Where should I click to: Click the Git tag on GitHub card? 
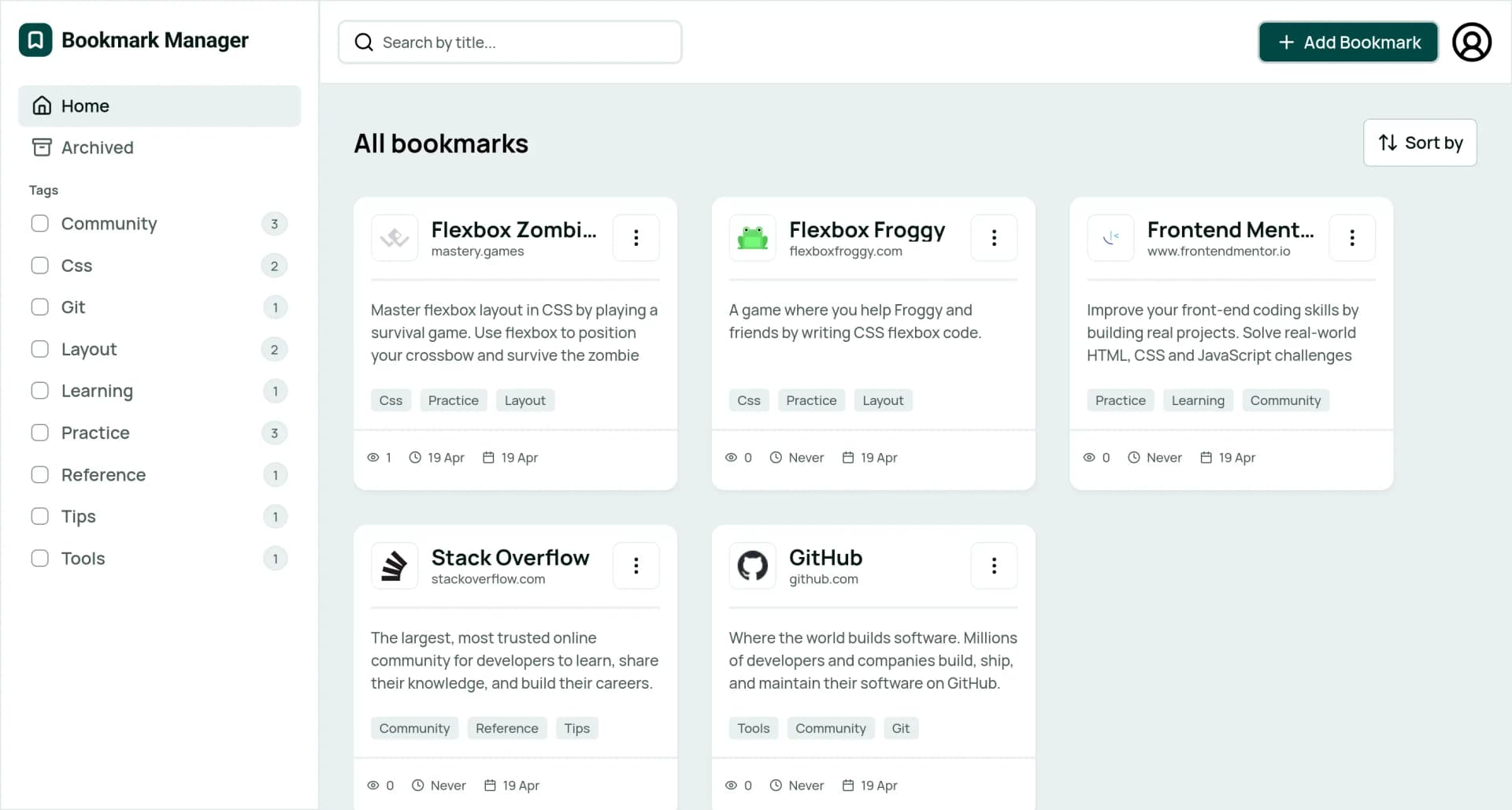pyautogui.click(x=901, y=728)
